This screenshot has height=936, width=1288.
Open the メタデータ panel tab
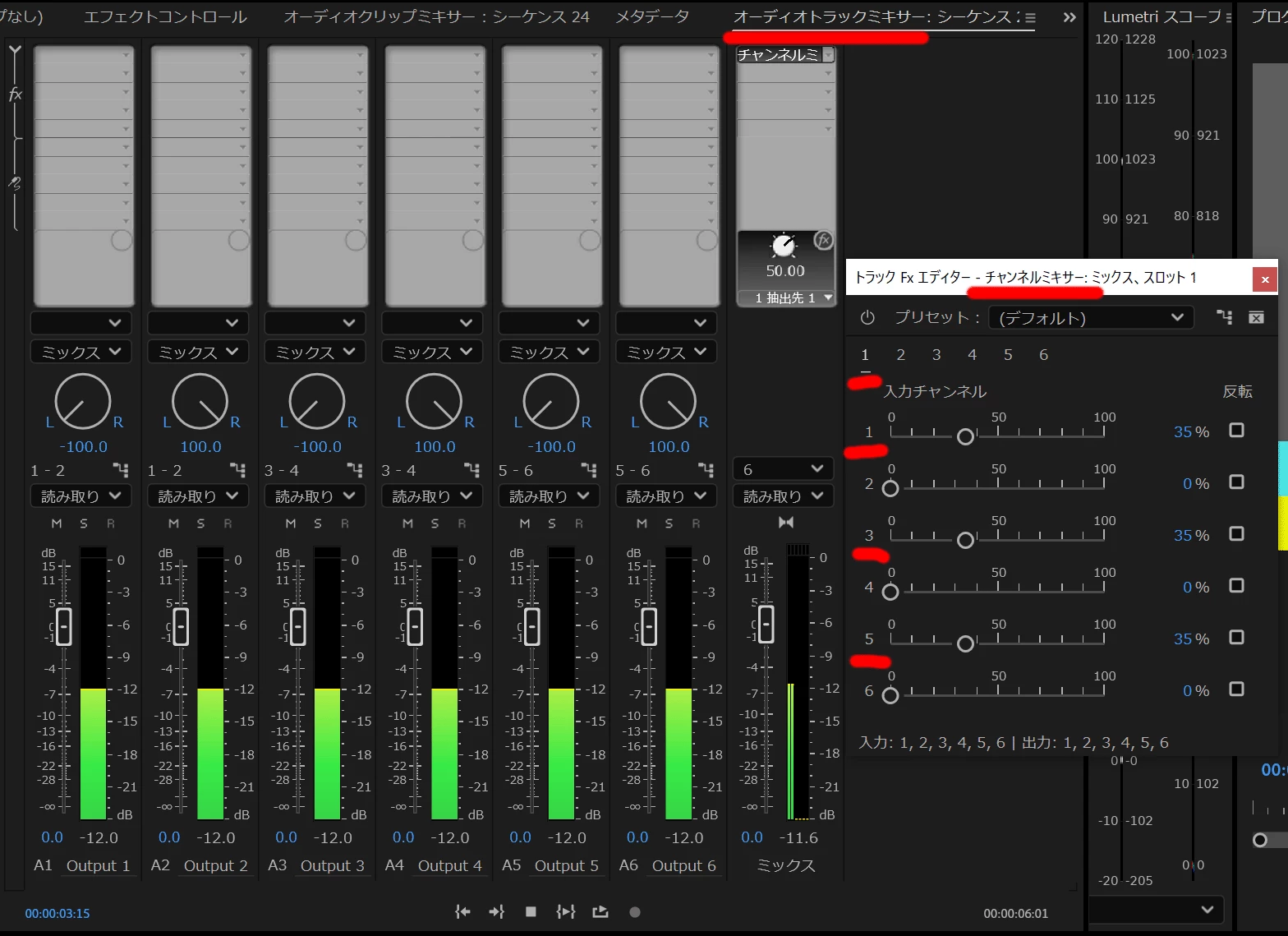(652, 16)
